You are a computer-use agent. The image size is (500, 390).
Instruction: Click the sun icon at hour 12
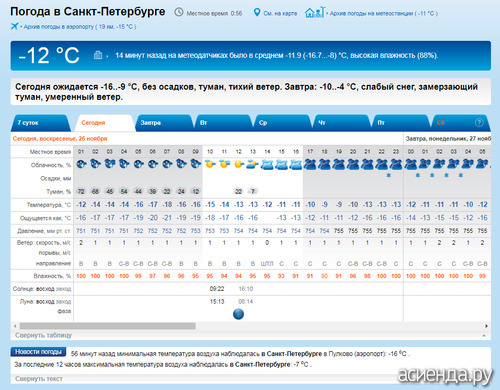click(238, 164)
